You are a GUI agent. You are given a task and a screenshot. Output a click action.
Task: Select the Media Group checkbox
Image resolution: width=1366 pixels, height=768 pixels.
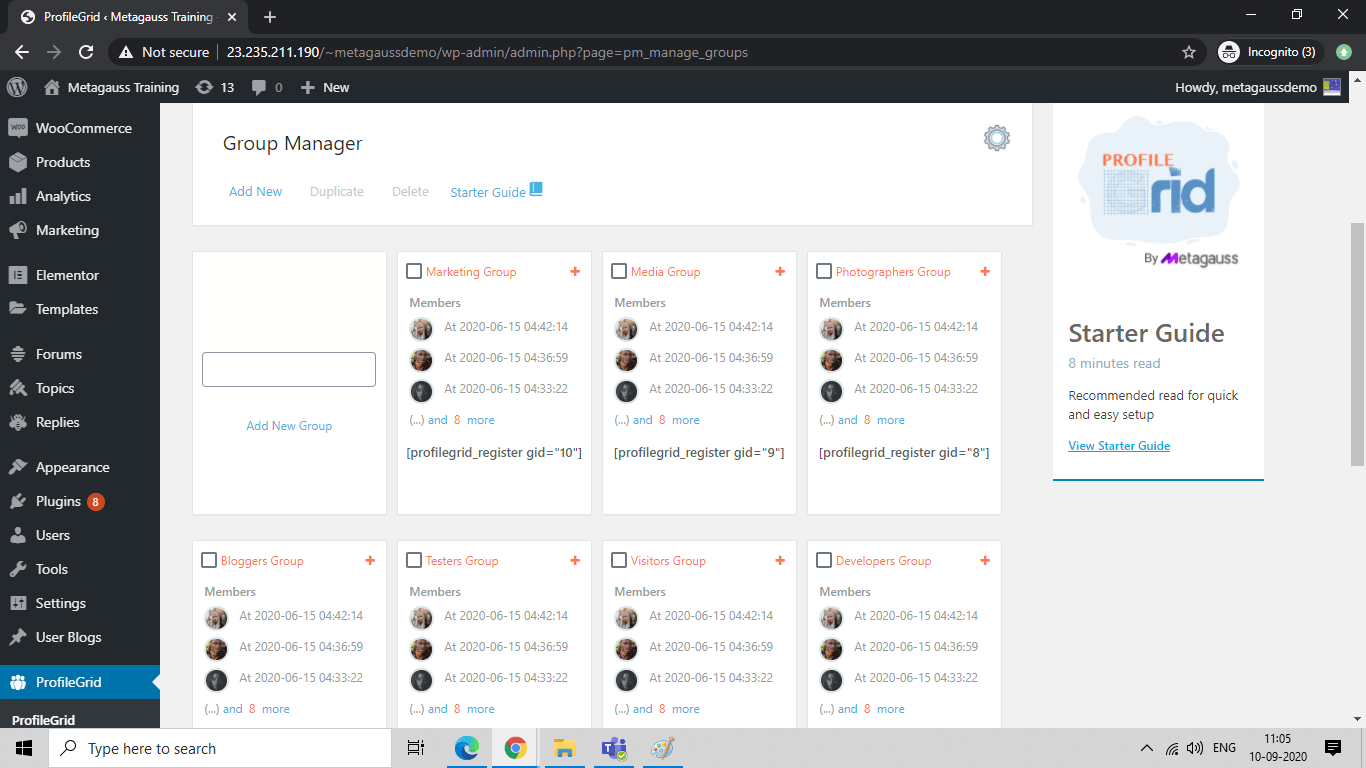point(618,271)
